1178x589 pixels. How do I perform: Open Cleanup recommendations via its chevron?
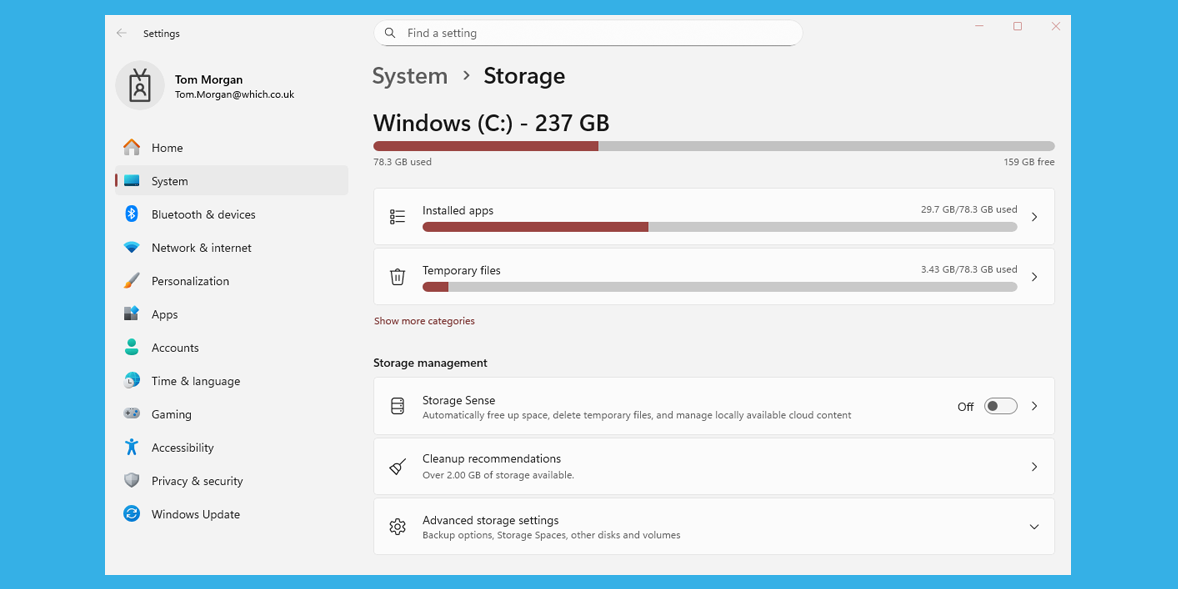point(1034,466)
